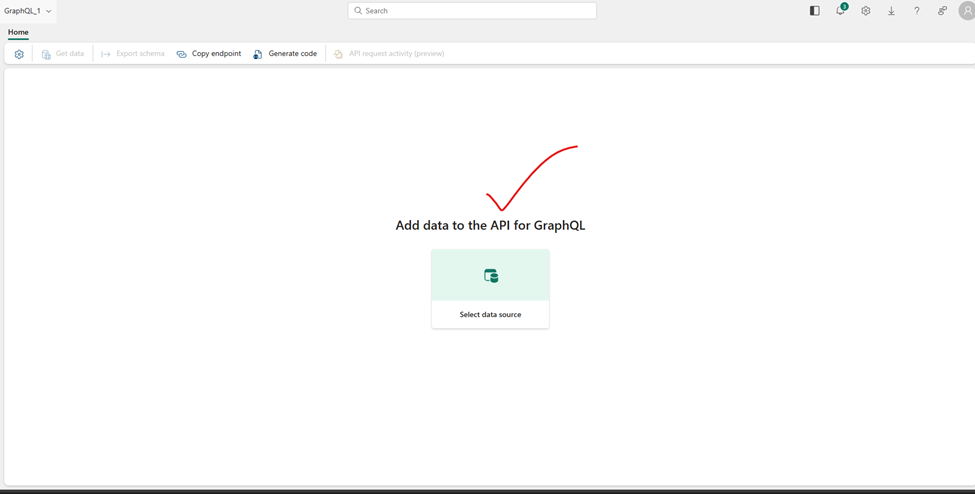Toggle the side pane layout icon
Viewport: 975px width, 494px height.
click(815, 11)
